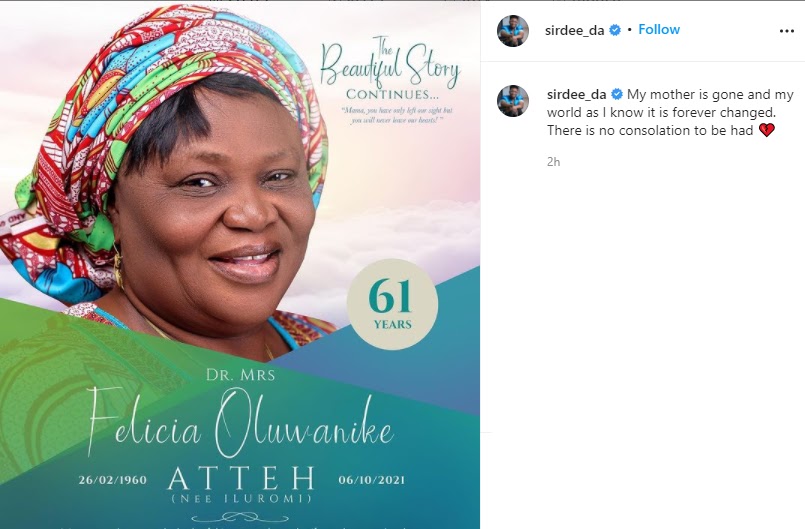Click the verified badge in the header
The height and width of the screenshot is (529, 805).
(x=615, y=30)
